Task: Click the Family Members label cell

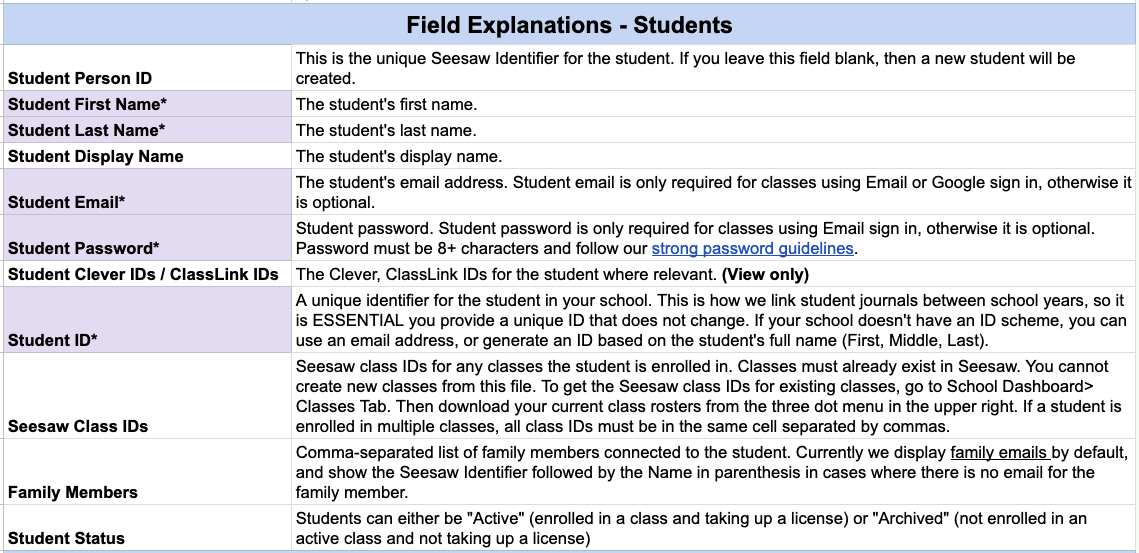Action: coord(147,472)
